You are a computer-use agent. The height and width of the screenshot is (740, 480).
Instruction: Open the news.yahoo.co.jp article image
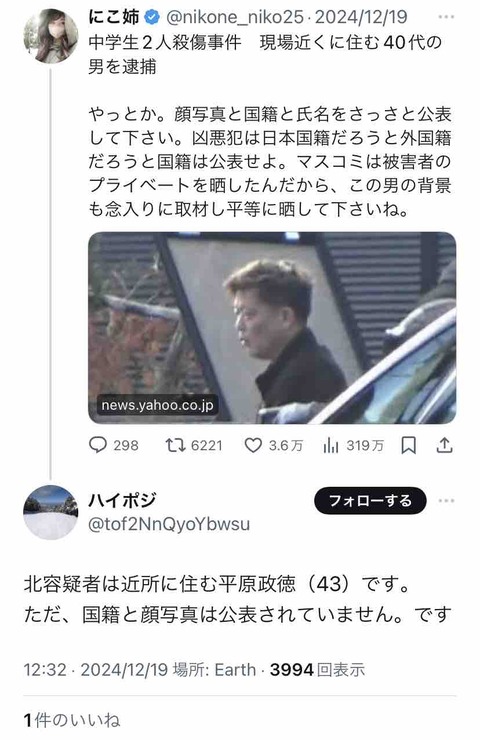coord(272,328)
